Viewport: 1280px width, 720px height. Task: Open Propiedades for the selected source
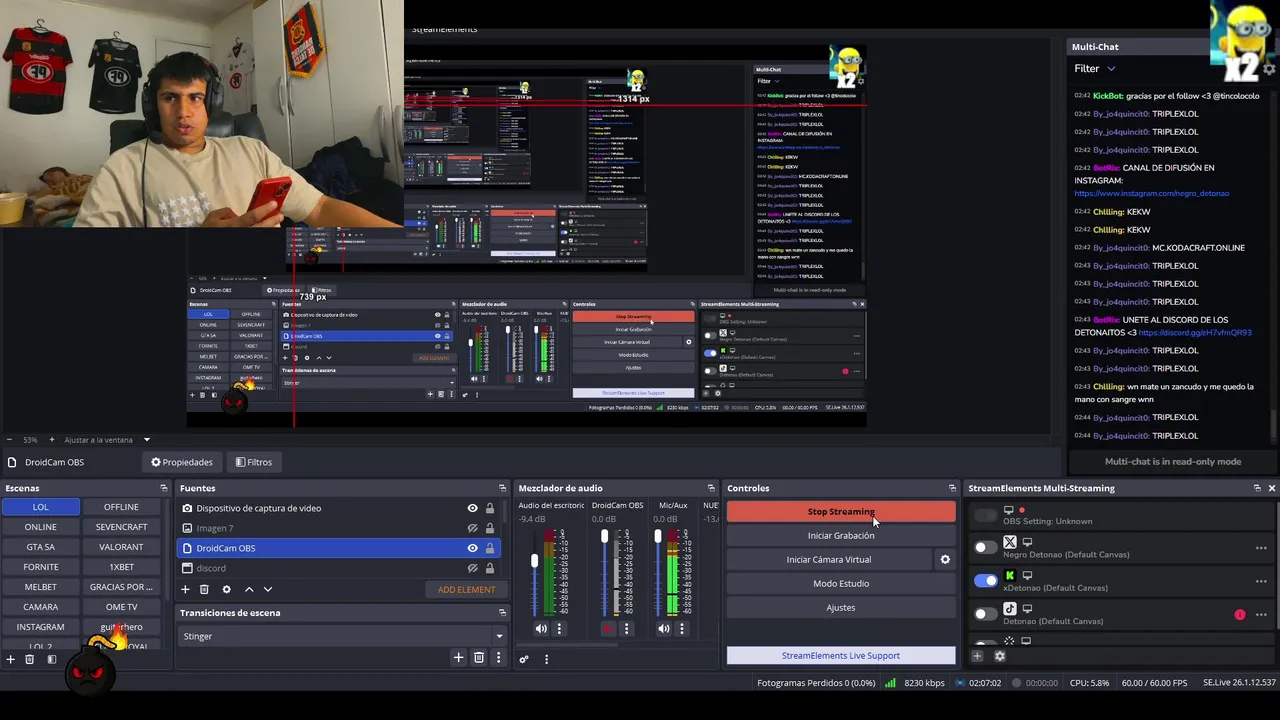click(182, 462)
